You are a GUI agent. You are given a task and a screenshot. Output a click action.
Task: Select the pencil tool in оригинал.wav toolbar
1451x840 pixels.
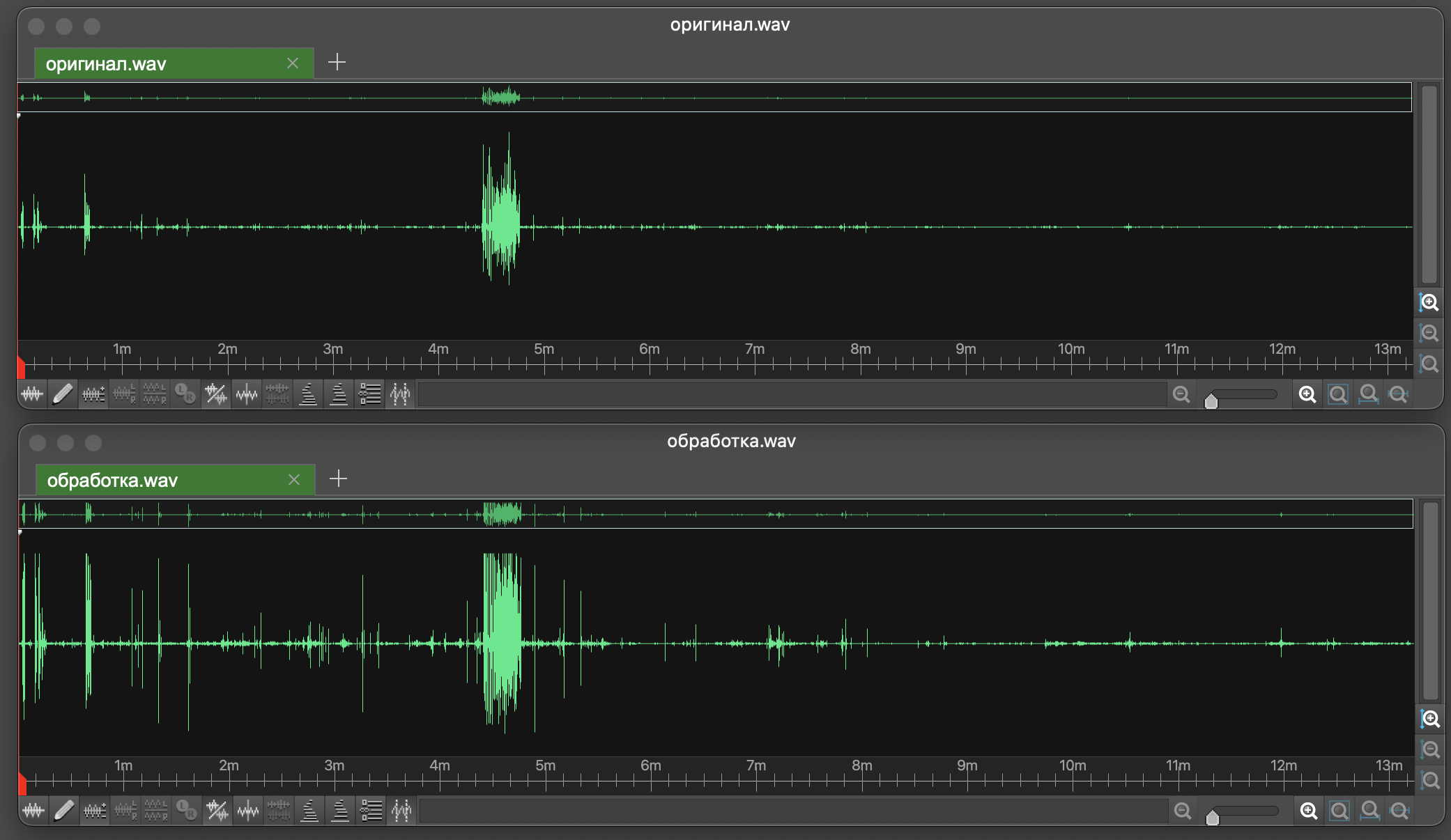(x=63, y=394)
